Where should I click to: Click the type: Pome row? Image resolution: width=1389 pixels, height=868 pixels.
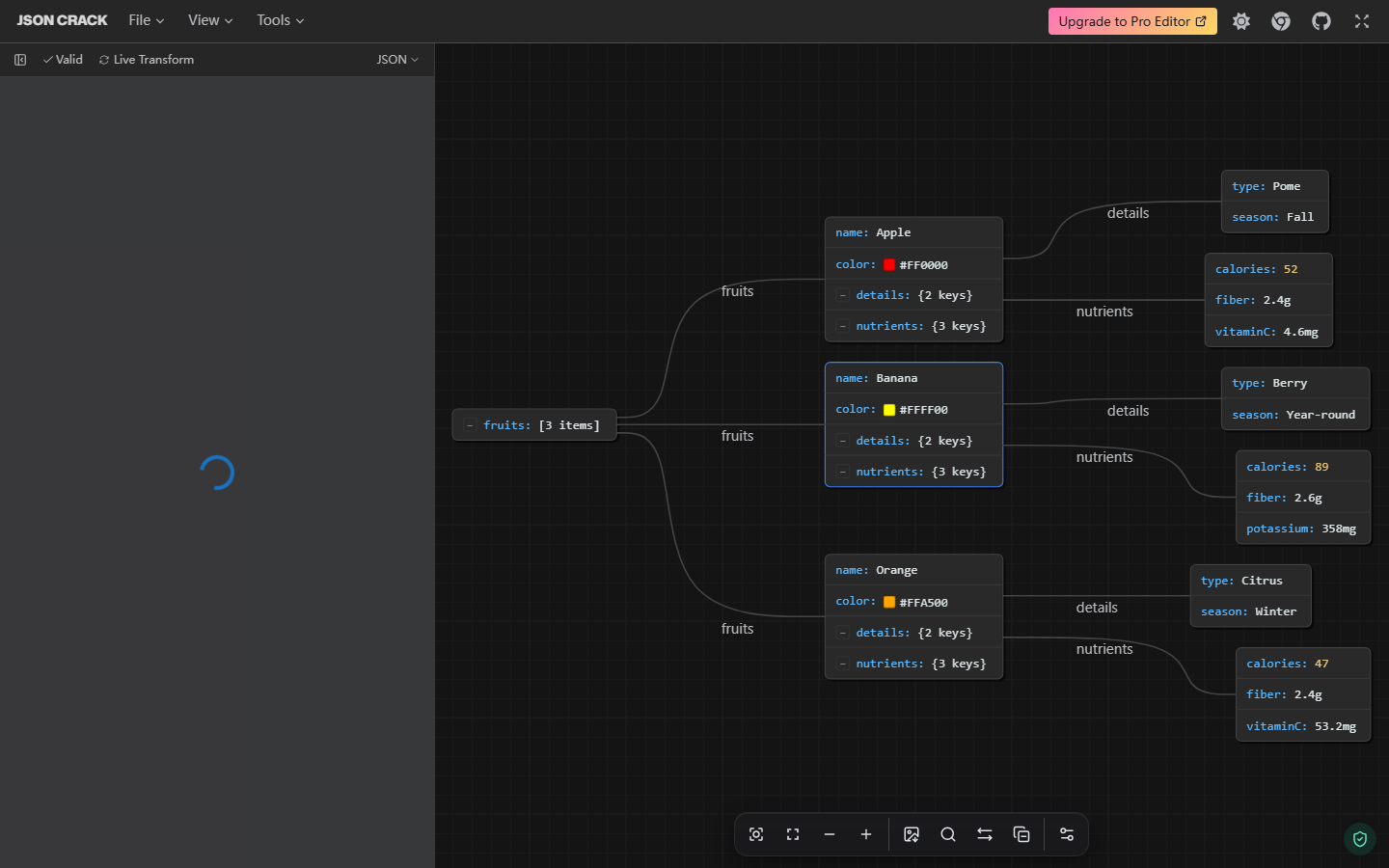coord(1275,186)
